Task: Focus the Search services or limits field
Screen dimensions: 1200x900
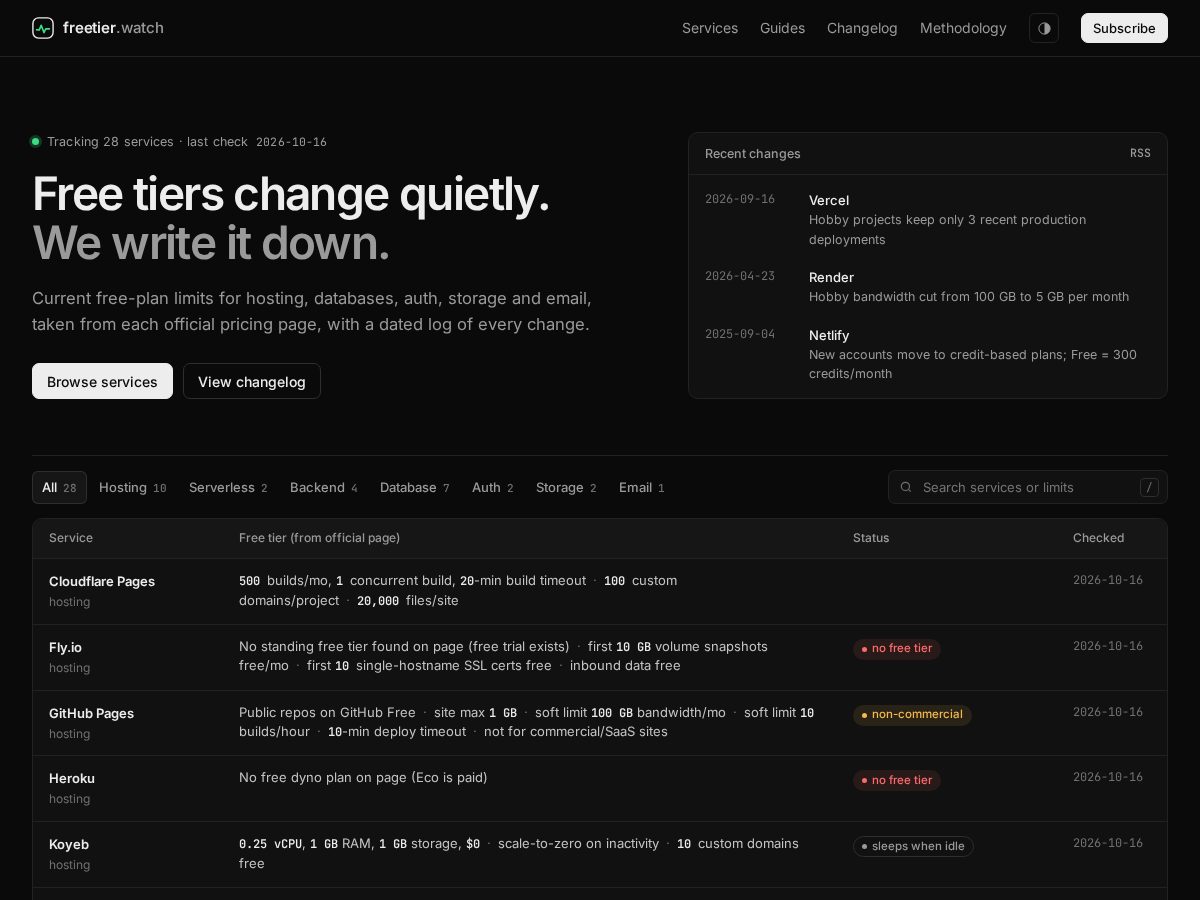Action: click(x=1028, y=487)
